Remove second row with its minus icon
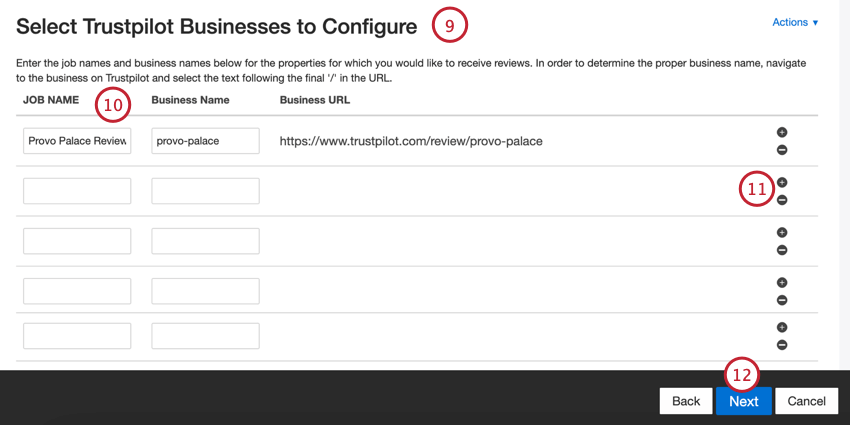The width and height of the screenshot is (850, 425). pyautogui.click(x=782, y=200)
